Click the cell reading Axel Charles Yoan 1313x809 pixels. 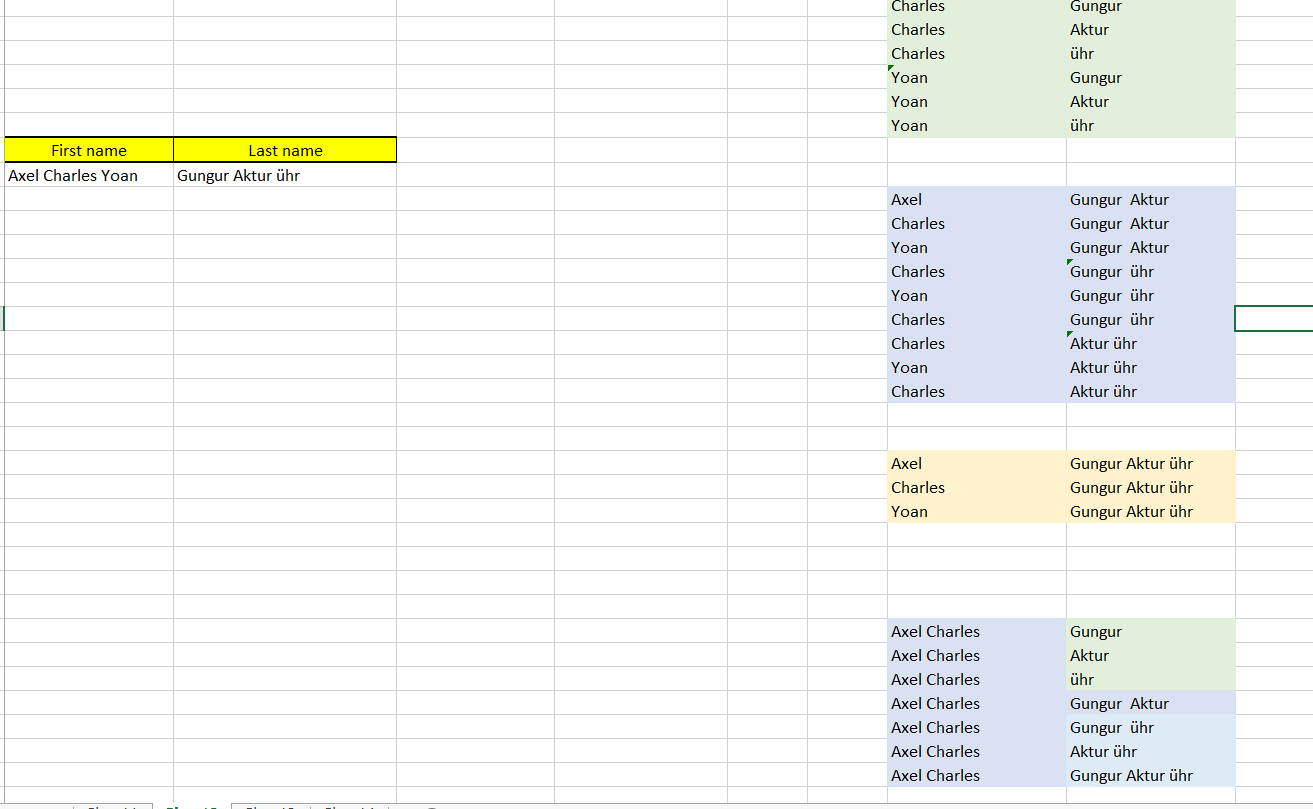click(x=89, y=175)
